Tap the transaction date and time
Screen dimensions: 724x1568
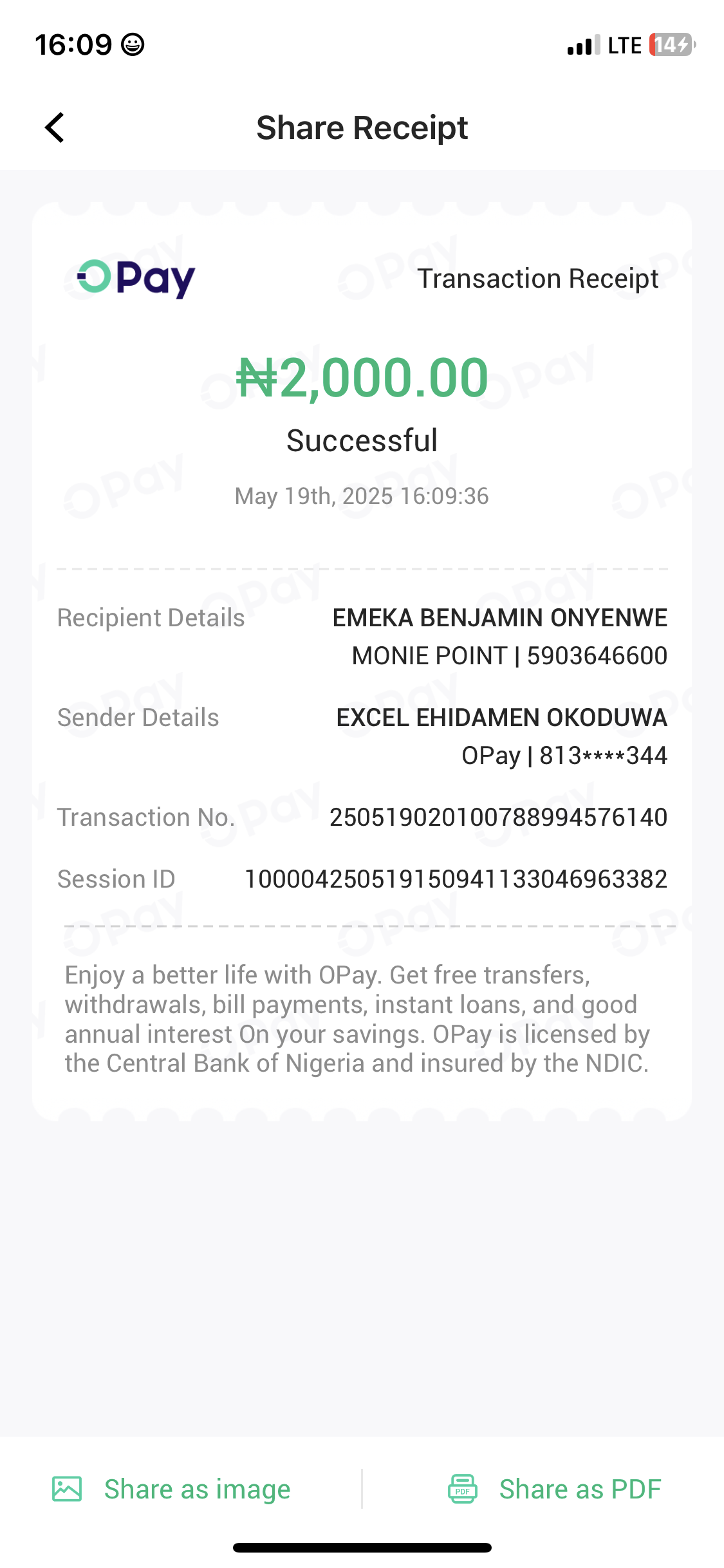pos(362,496)
